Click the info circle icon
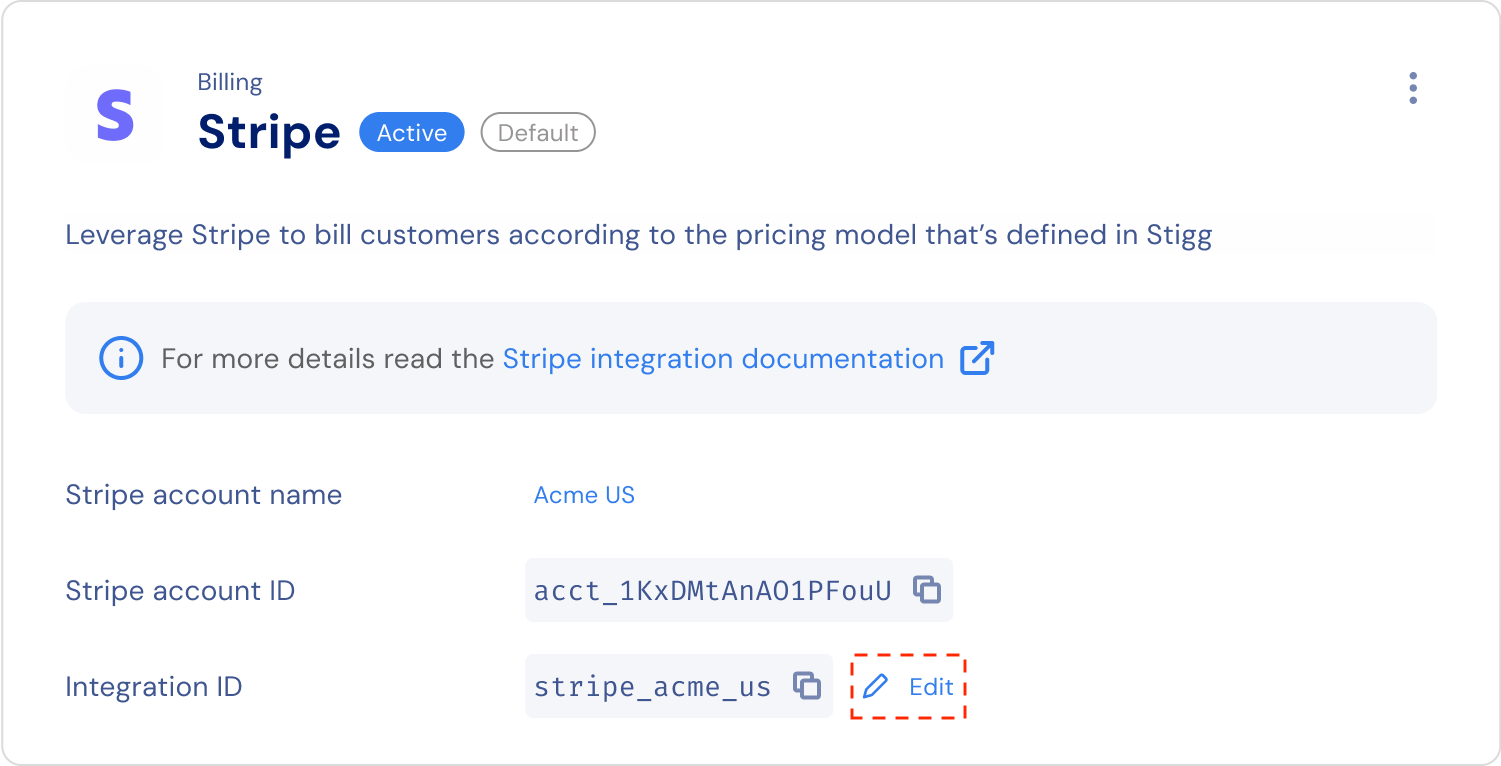1501x766 pixels. pyautogui.click(x=120, y=358)
